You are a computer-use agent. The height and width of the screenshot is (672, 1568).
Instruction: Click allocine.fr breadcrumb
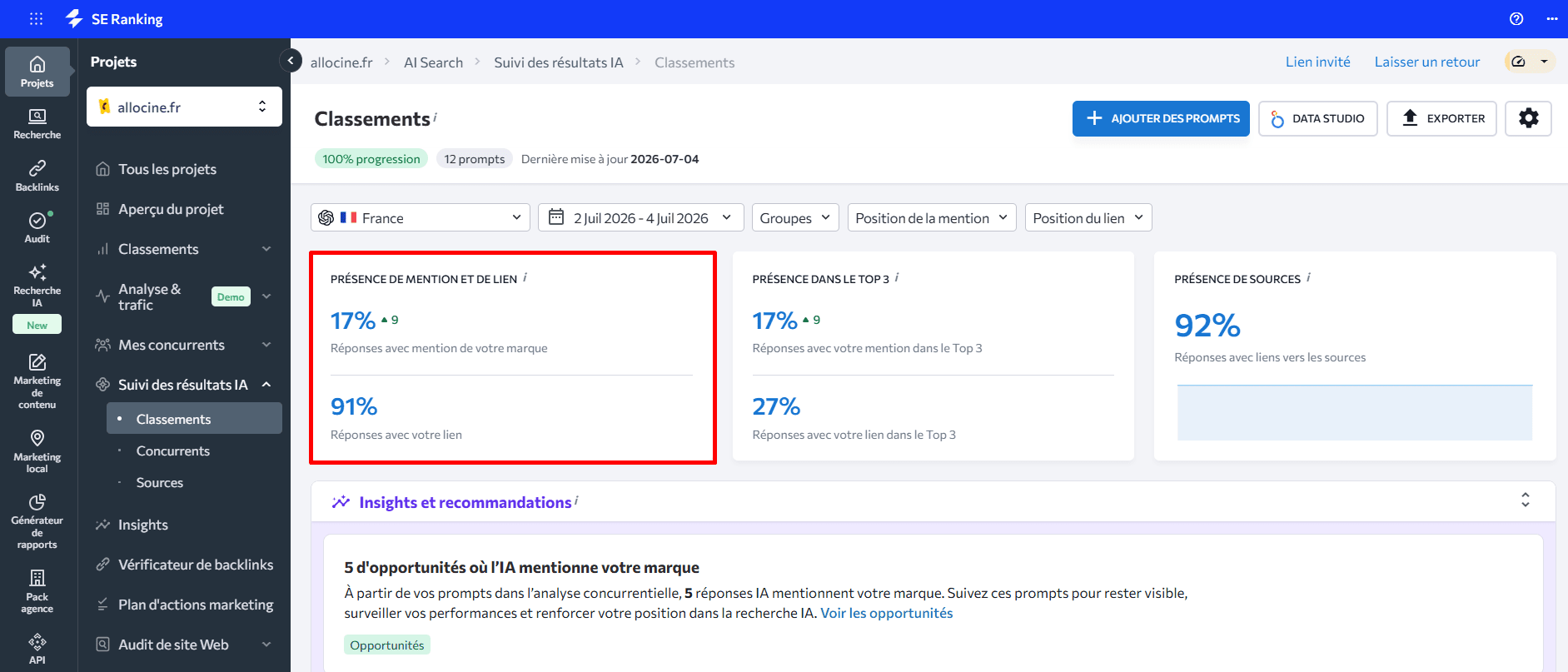[x=341, y=62]
